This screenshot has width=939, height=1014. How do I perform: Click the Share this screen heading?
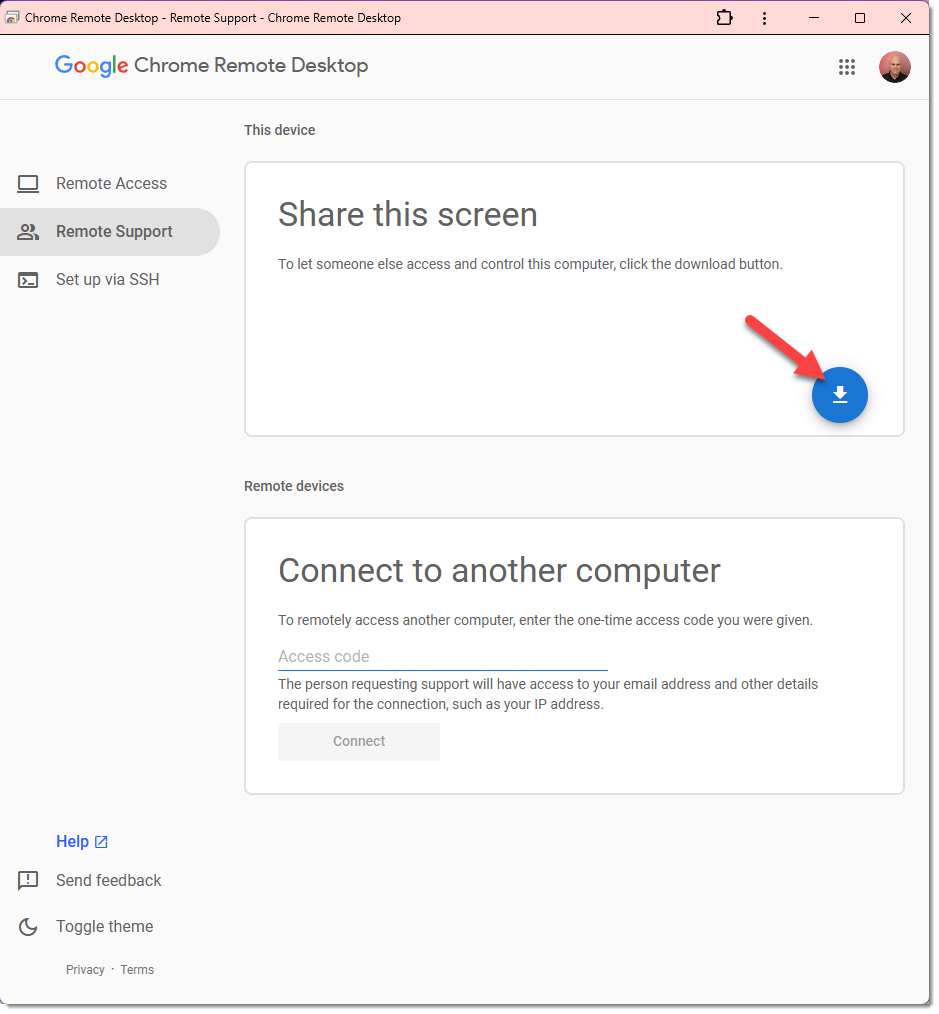click(410, 216)
